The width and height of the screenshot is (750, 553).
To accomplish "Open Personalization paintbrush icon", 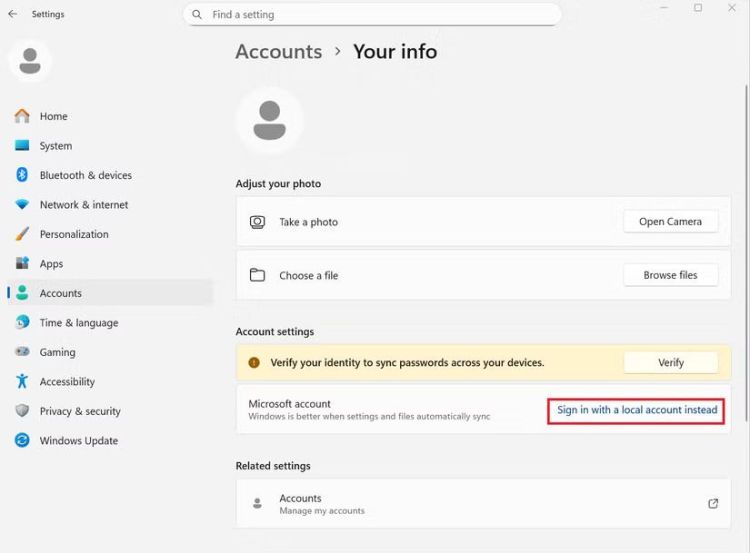I will coord(22,234).
